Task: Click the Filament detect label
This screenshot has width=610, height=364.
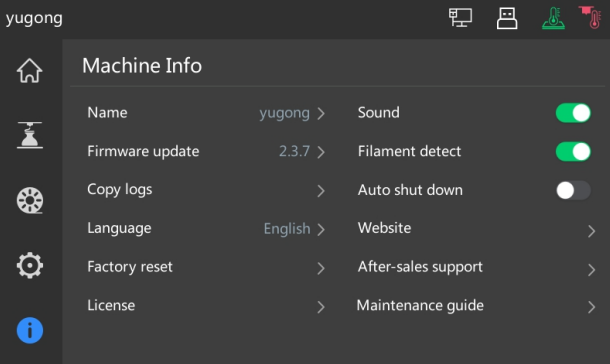Action: tap(409, 151)
